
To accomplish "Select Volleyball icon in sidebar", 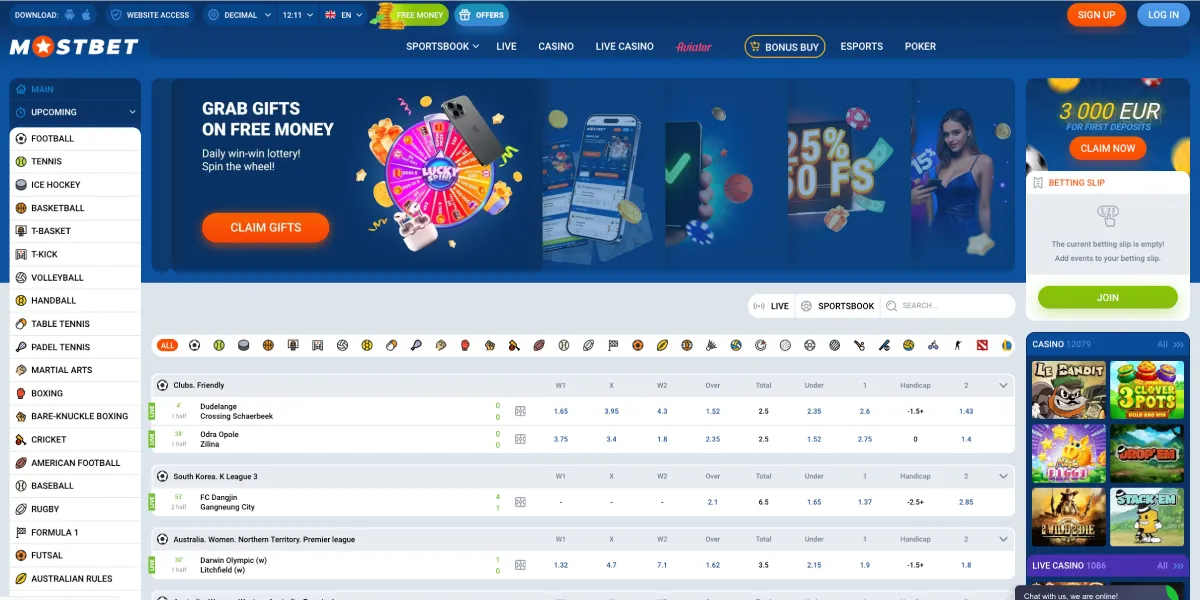I will 21,277.
